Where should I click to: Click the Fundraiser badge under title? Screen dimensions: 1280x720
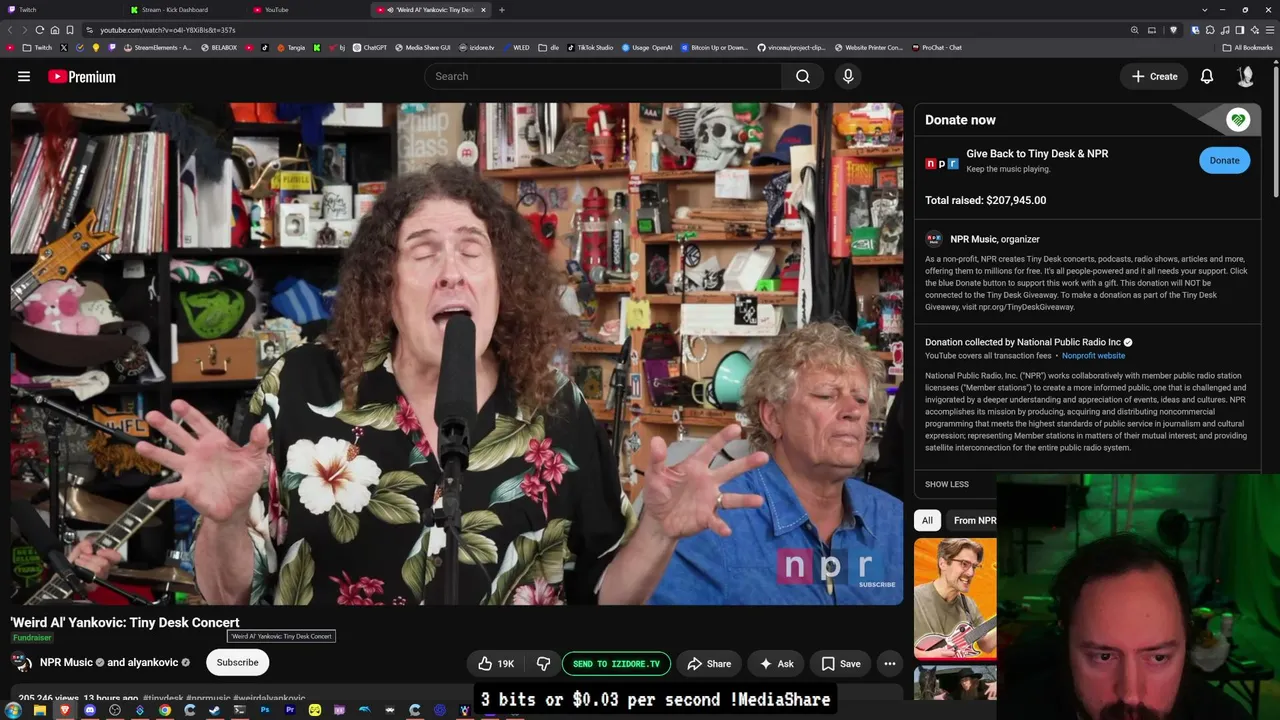pos(32,638)
